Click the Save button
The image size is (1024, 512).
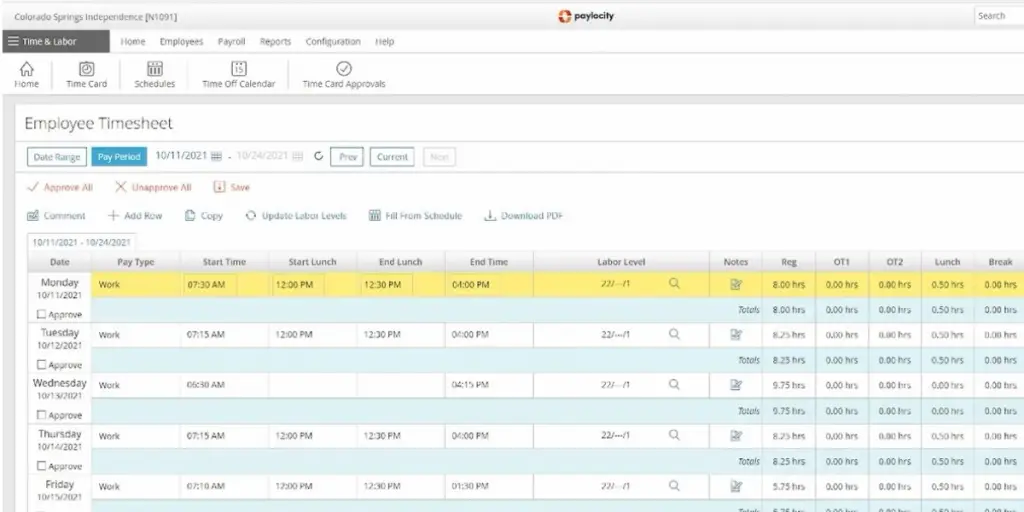[x=232, y=187]
